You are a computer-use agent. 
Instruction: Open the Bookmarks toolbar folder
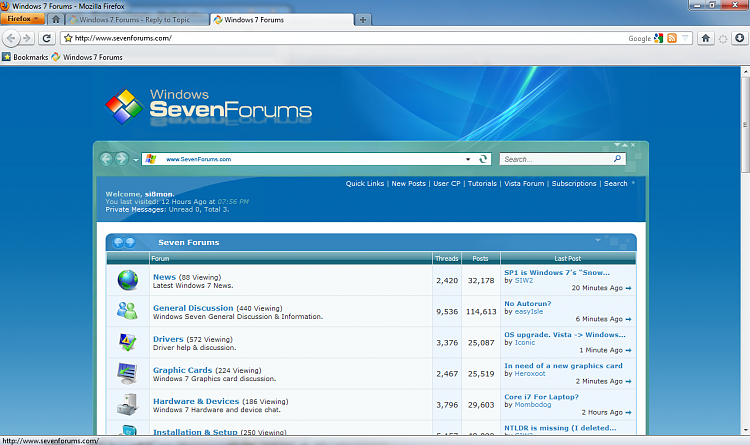25,57
